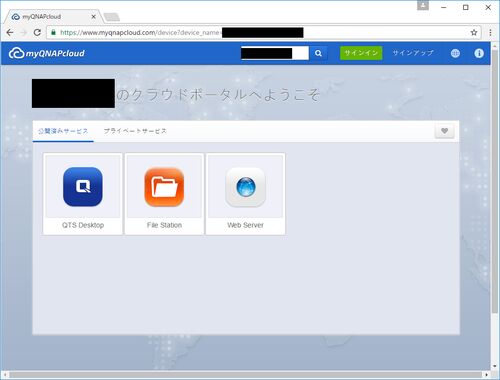Click the green サインイン button

pos(361,53)
